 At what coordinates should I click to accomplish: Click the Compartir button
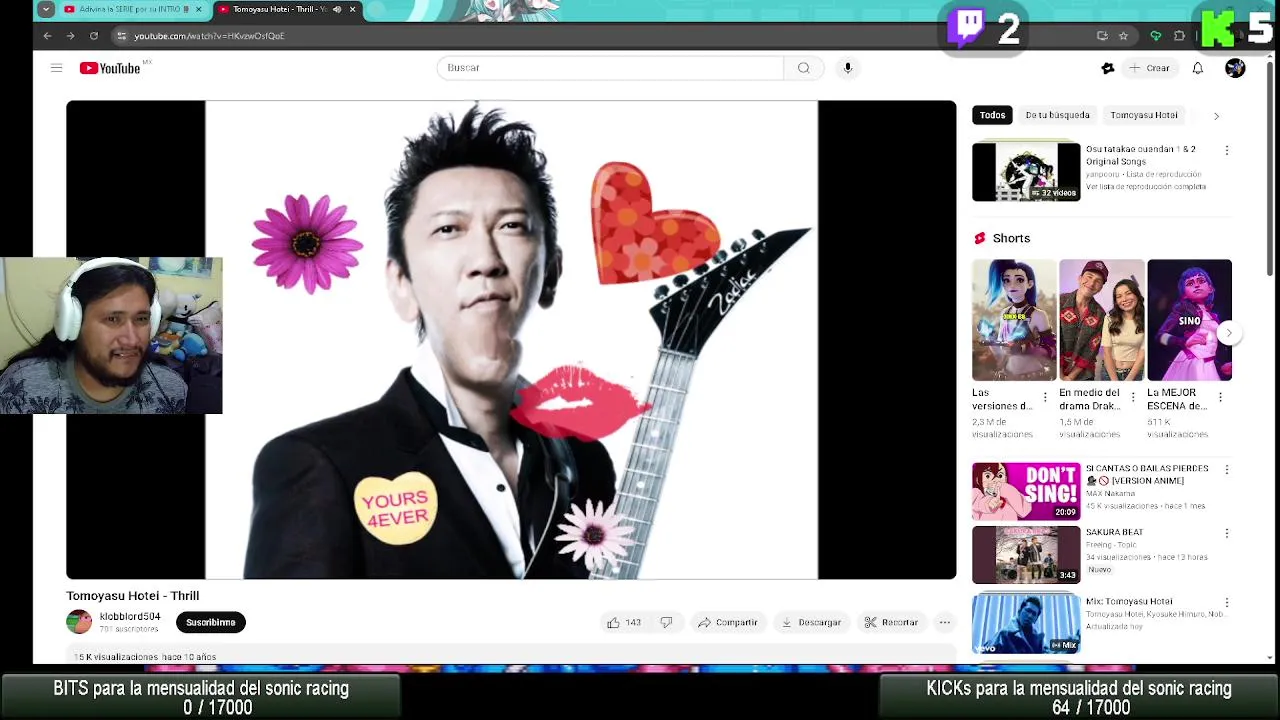coord(728,622)
